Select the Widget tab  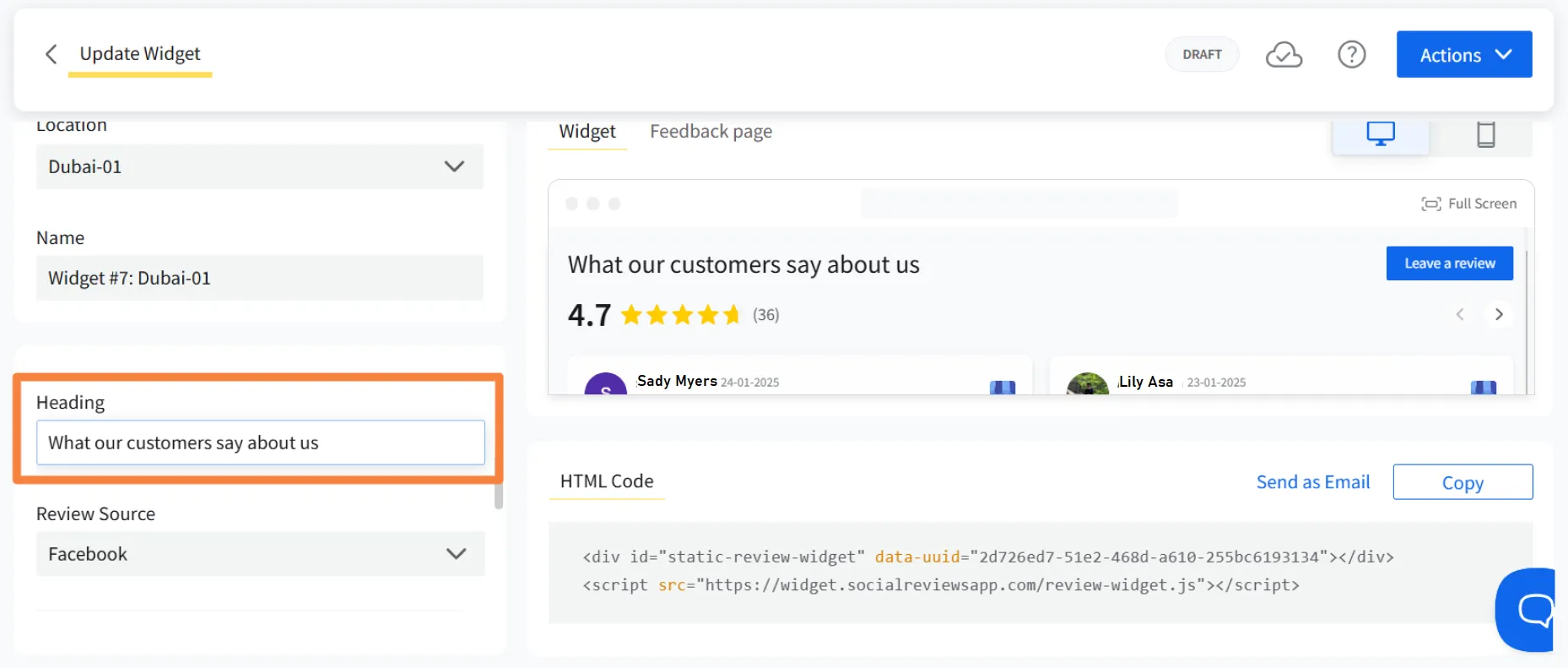click(587, 132)
